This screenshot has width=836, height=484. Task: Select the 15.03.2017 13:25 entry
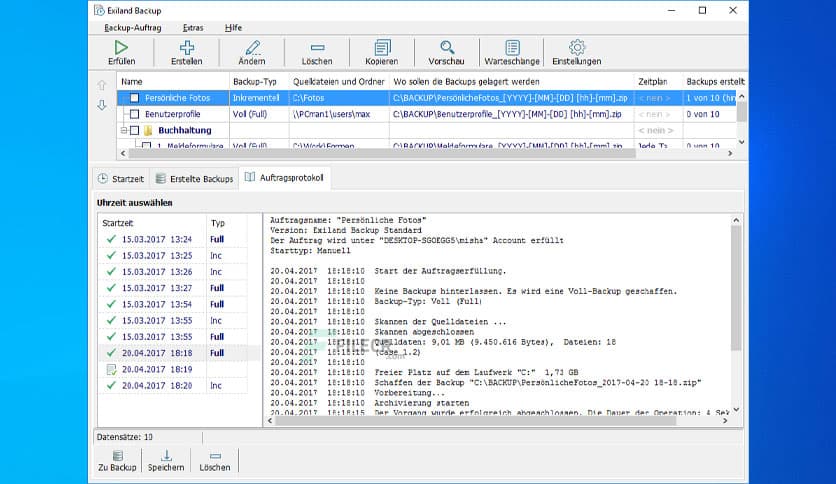[173, 256]
